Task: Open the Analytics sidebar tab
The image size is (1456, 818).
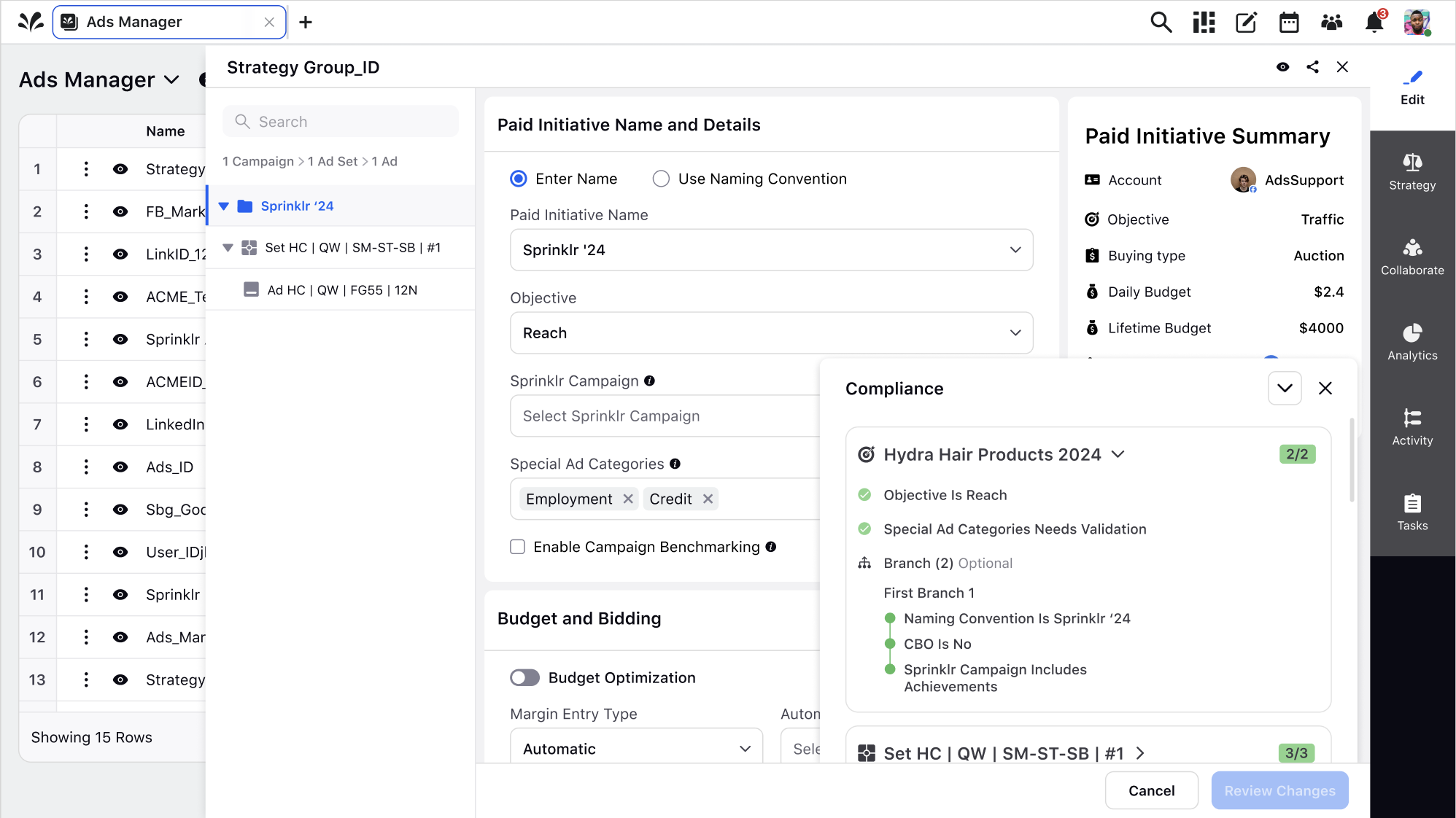Action: (x=1412, y=343)
